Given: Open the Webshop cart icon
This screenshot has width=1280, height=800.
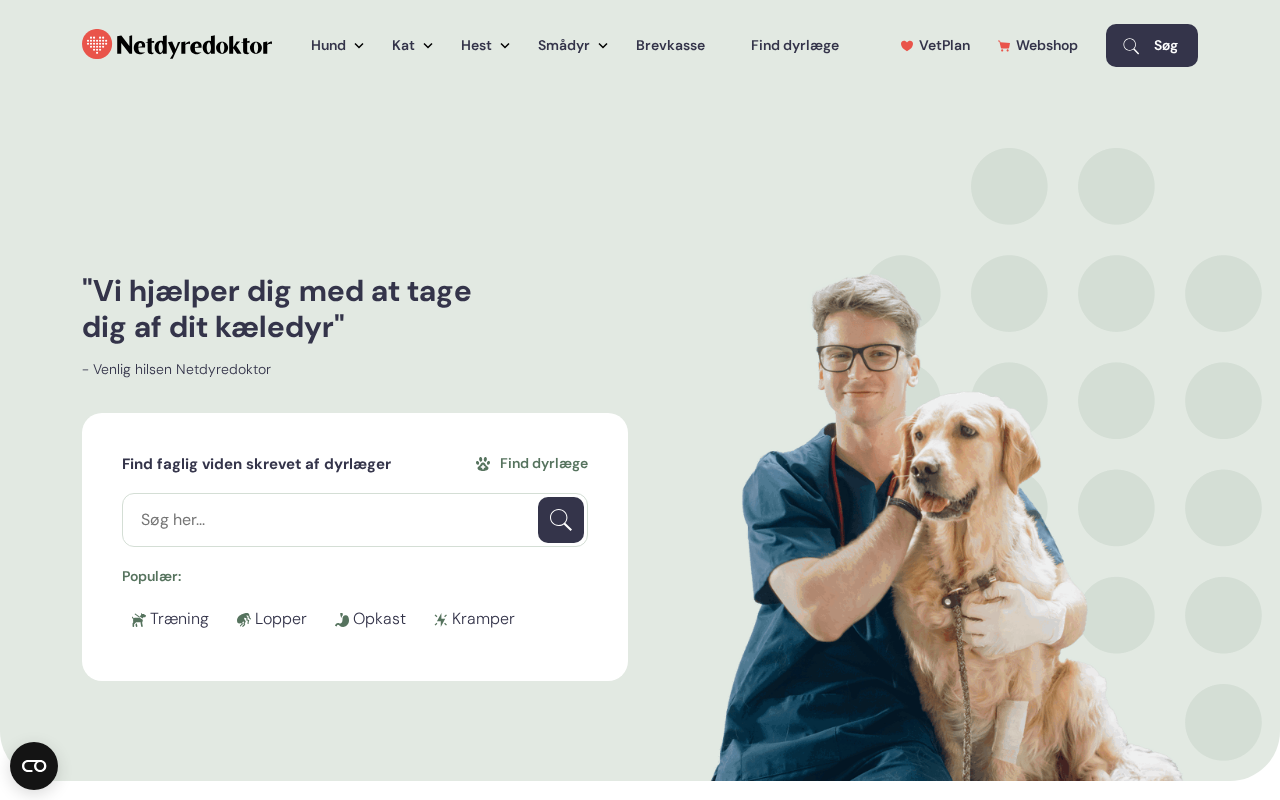Looking at the screenshot, I should pyautogui.click(x=1004, y=46).
